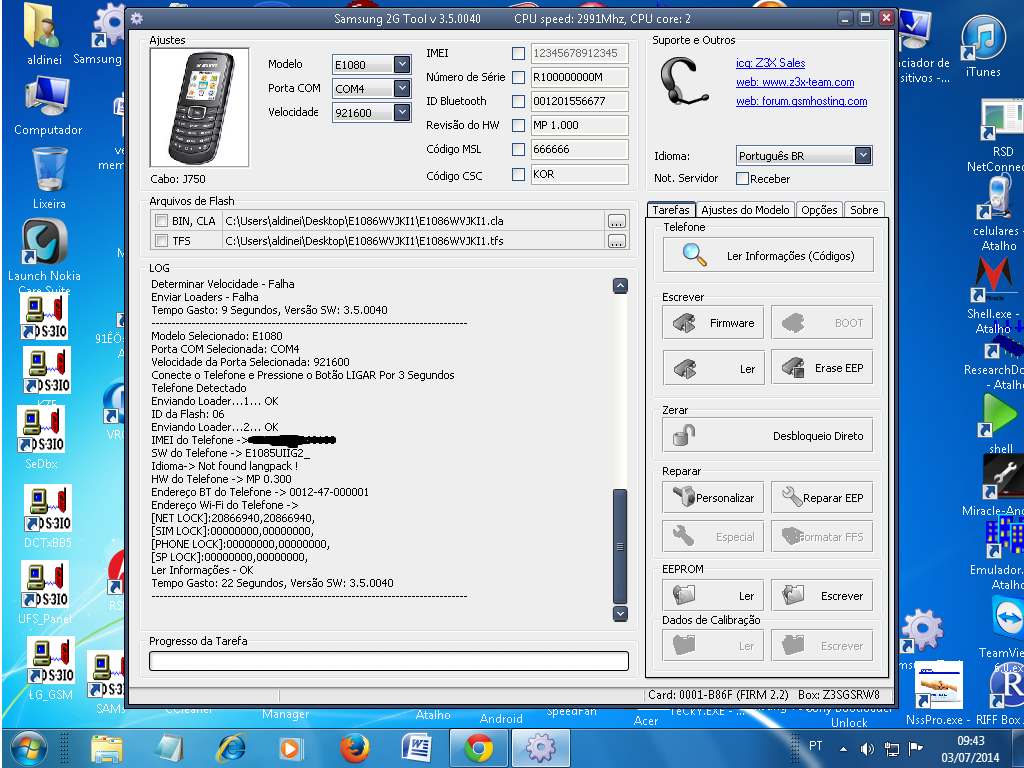The height and width of the screenshot is (768, 1024).
Task: Open the gear menu icon in title bar
Action: pyautogui.click(x=137, y=18)
